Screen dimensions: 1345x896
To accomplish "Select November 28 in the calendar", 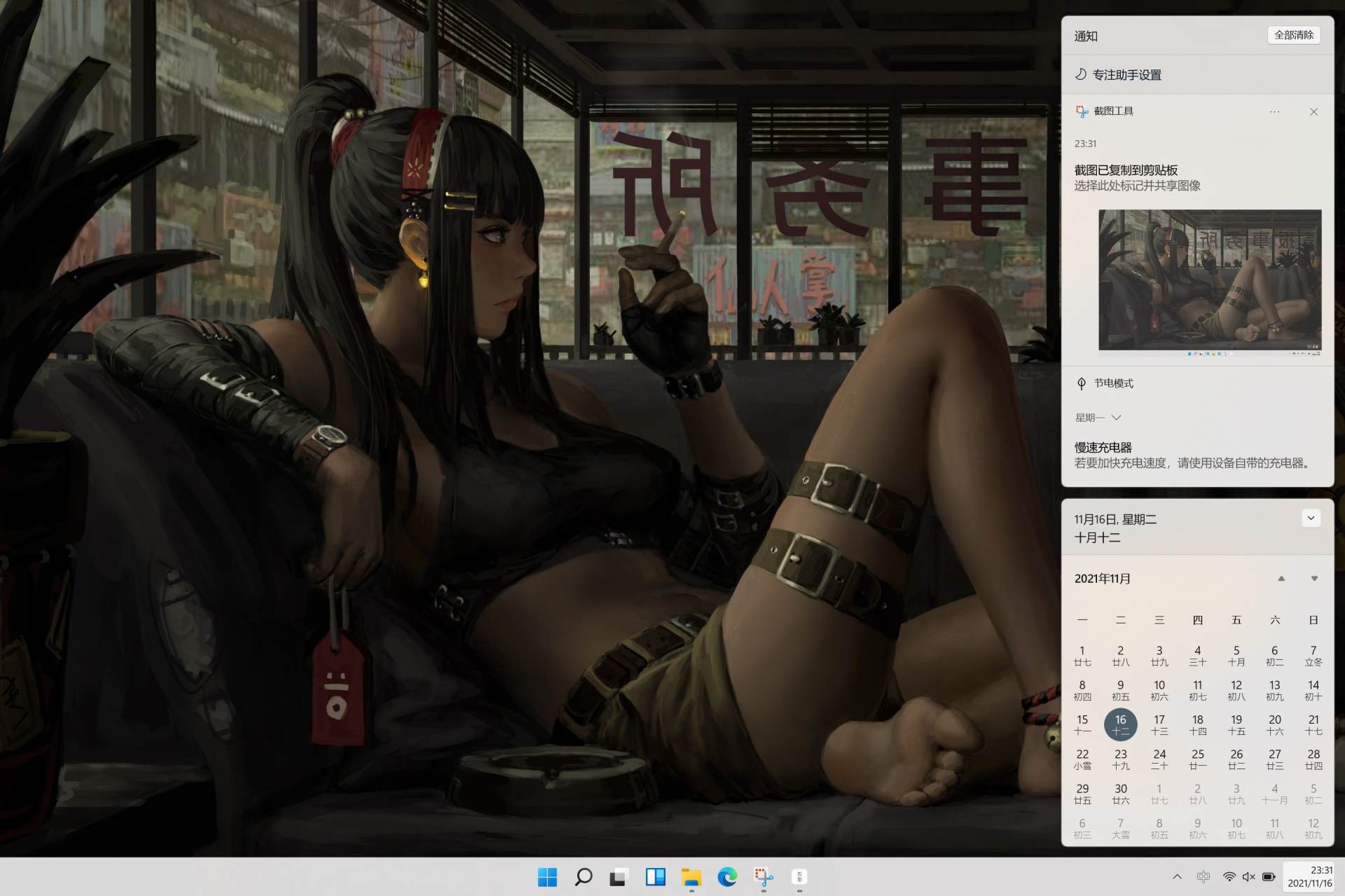I will point(1313,759).
